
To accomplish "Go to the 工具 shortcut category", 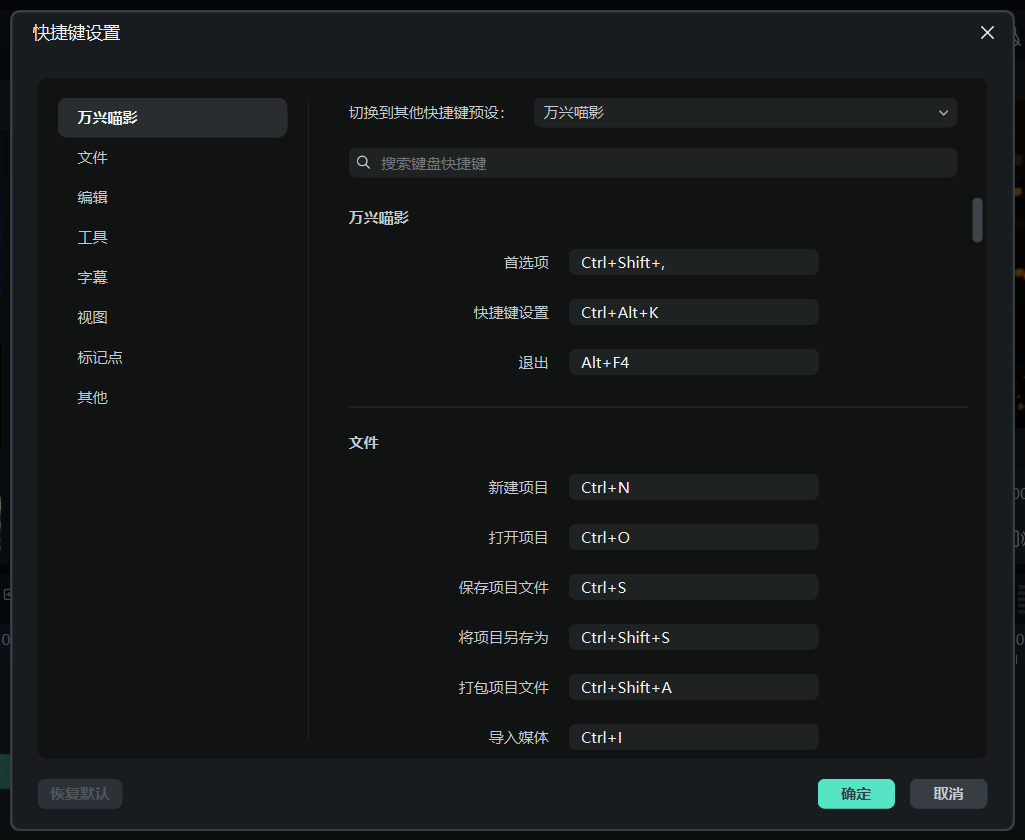I will 92,237.
